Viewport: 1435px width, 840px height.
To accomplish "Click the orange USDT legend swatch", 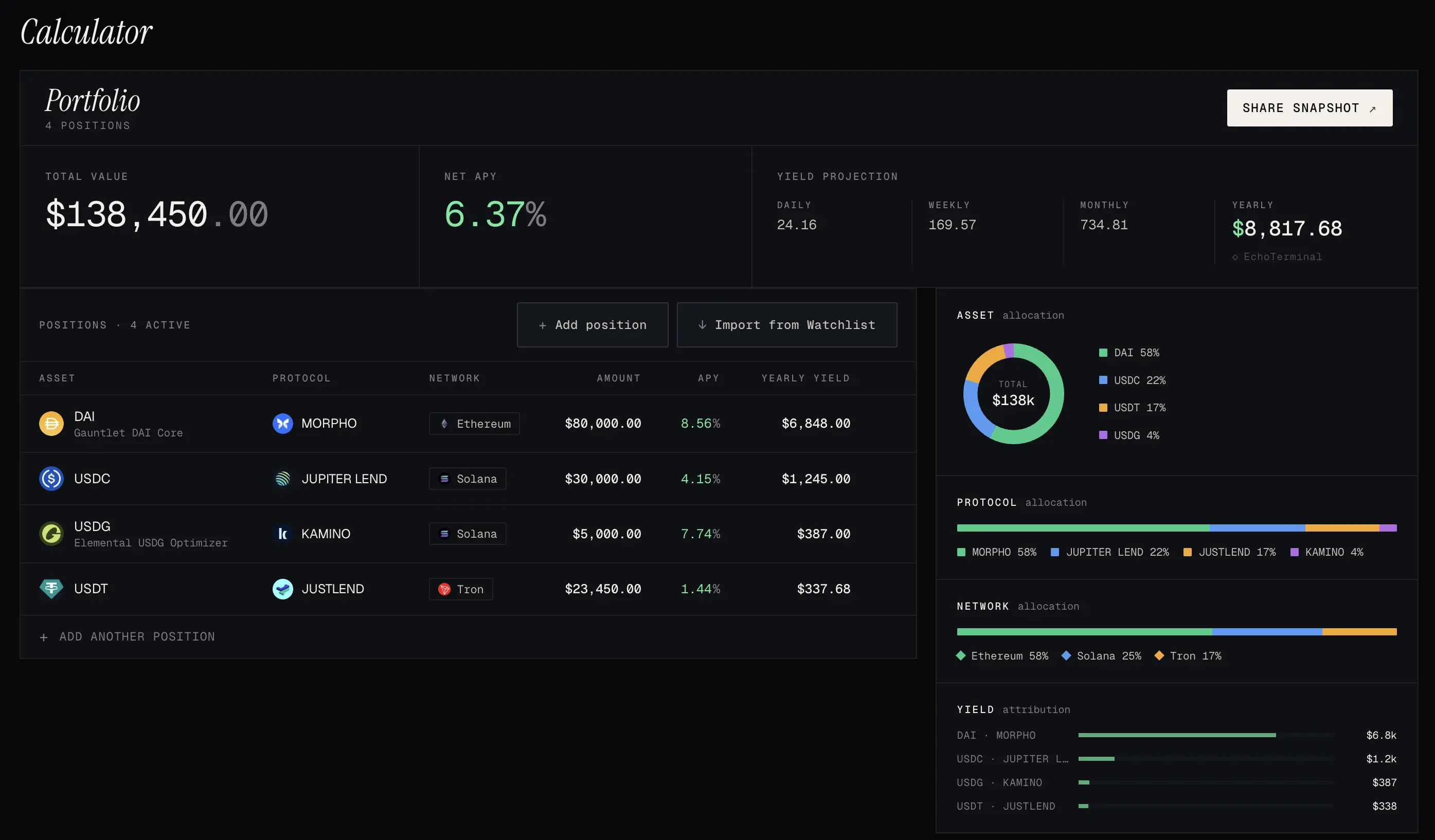I will tap(1103, 408).
